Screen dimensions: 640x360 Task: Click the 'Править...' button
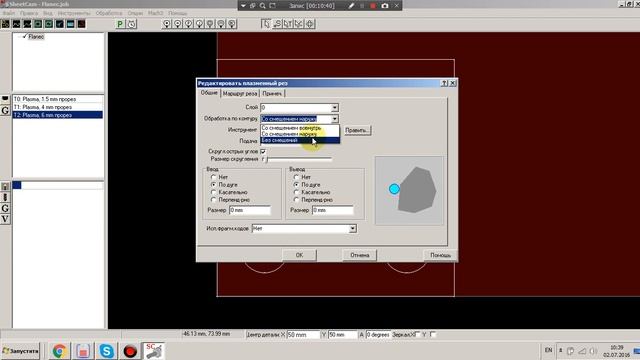(x=357, y=130)
